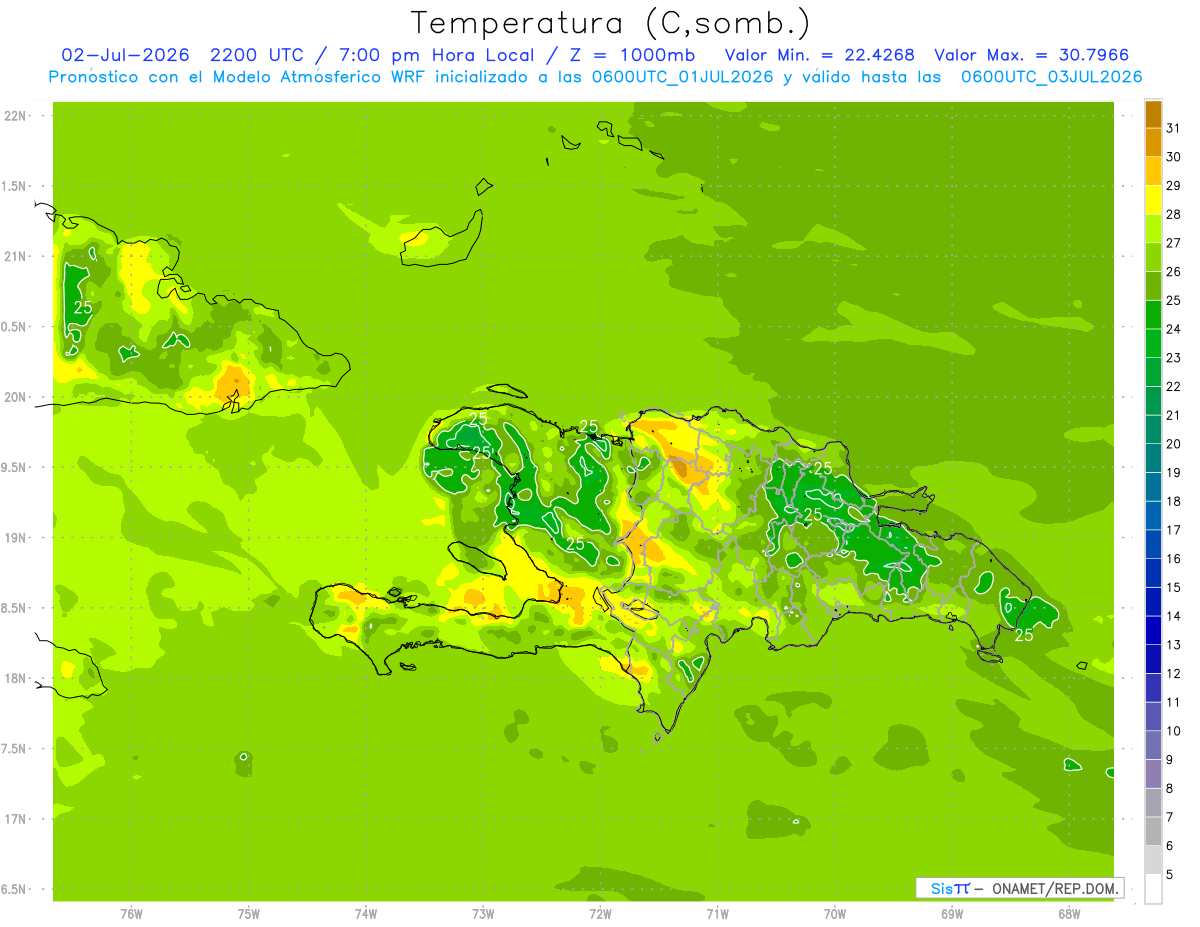Viewport: 1200px width, 927px height.
Task: Pick the green legend swatch between 24 and 25
Action: [1153, 314]
